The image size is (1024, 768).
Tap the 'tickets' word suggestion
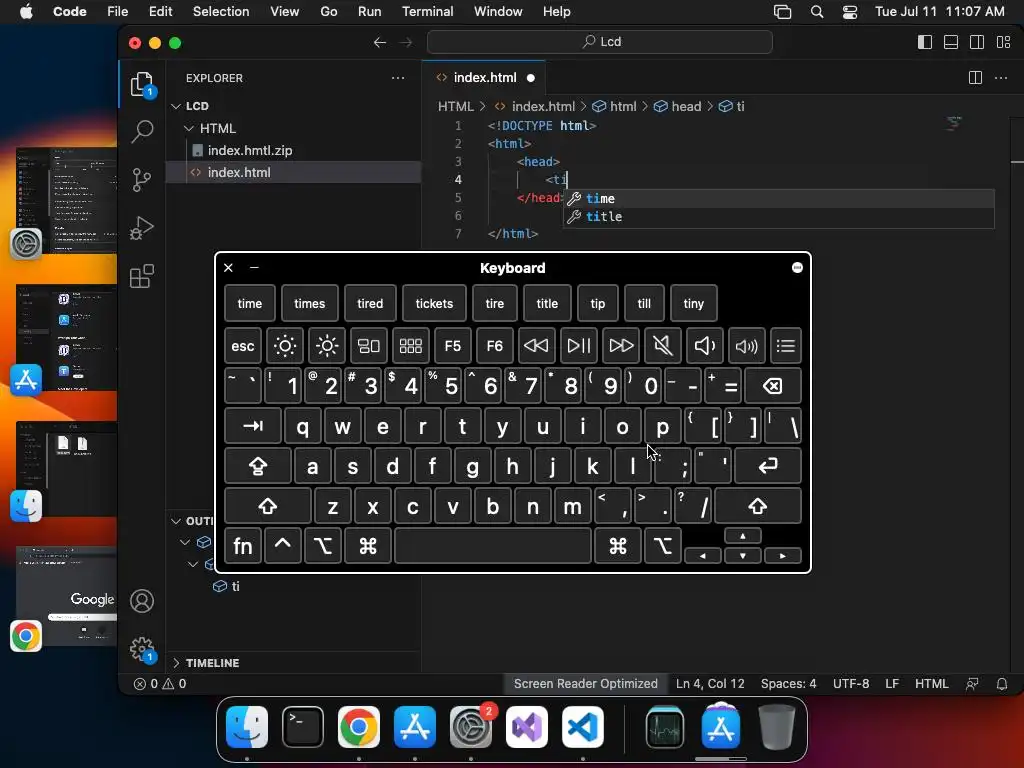[434, 304]
